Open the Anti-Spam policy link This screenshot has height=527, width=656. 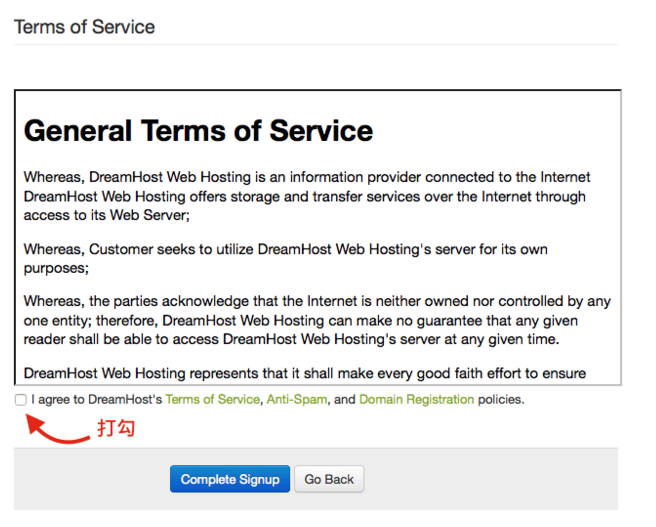click(x=295, y=399)
